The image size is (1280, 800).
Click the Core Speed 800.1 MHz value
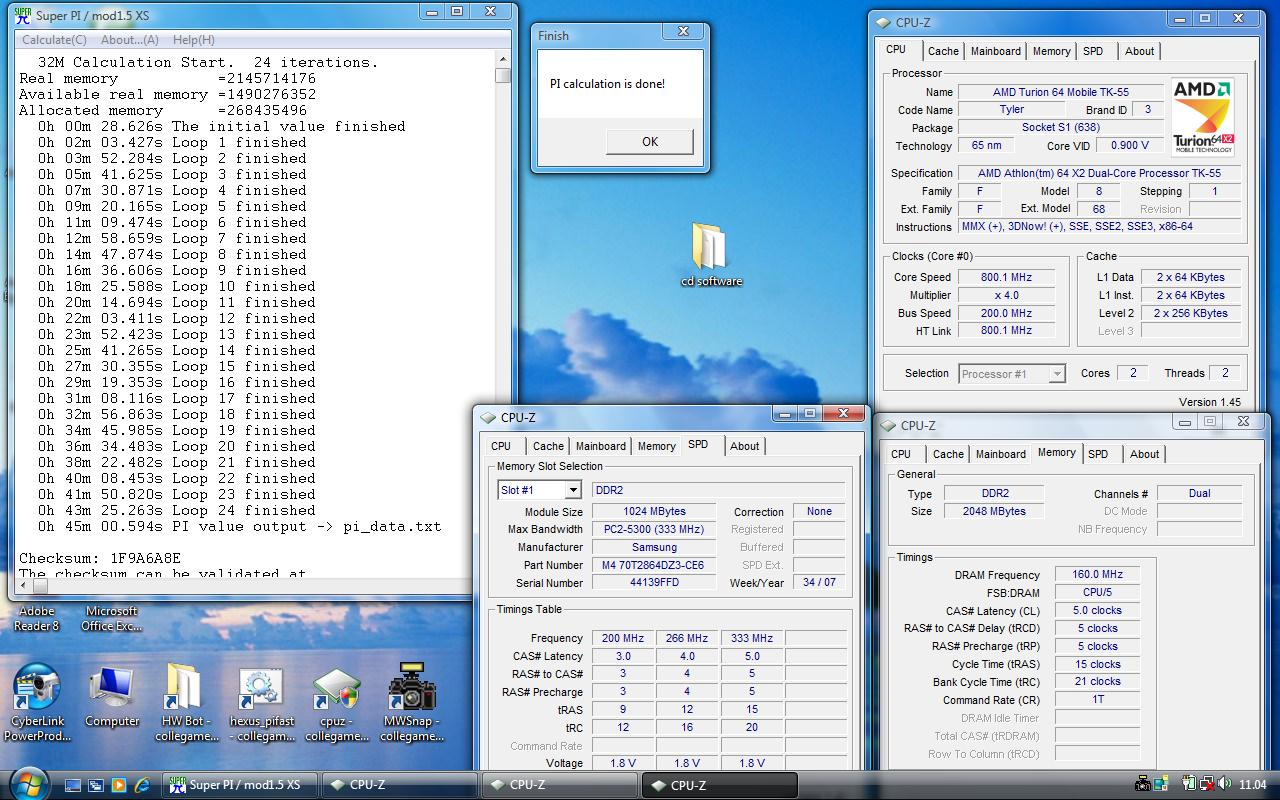click(1006, 277)
